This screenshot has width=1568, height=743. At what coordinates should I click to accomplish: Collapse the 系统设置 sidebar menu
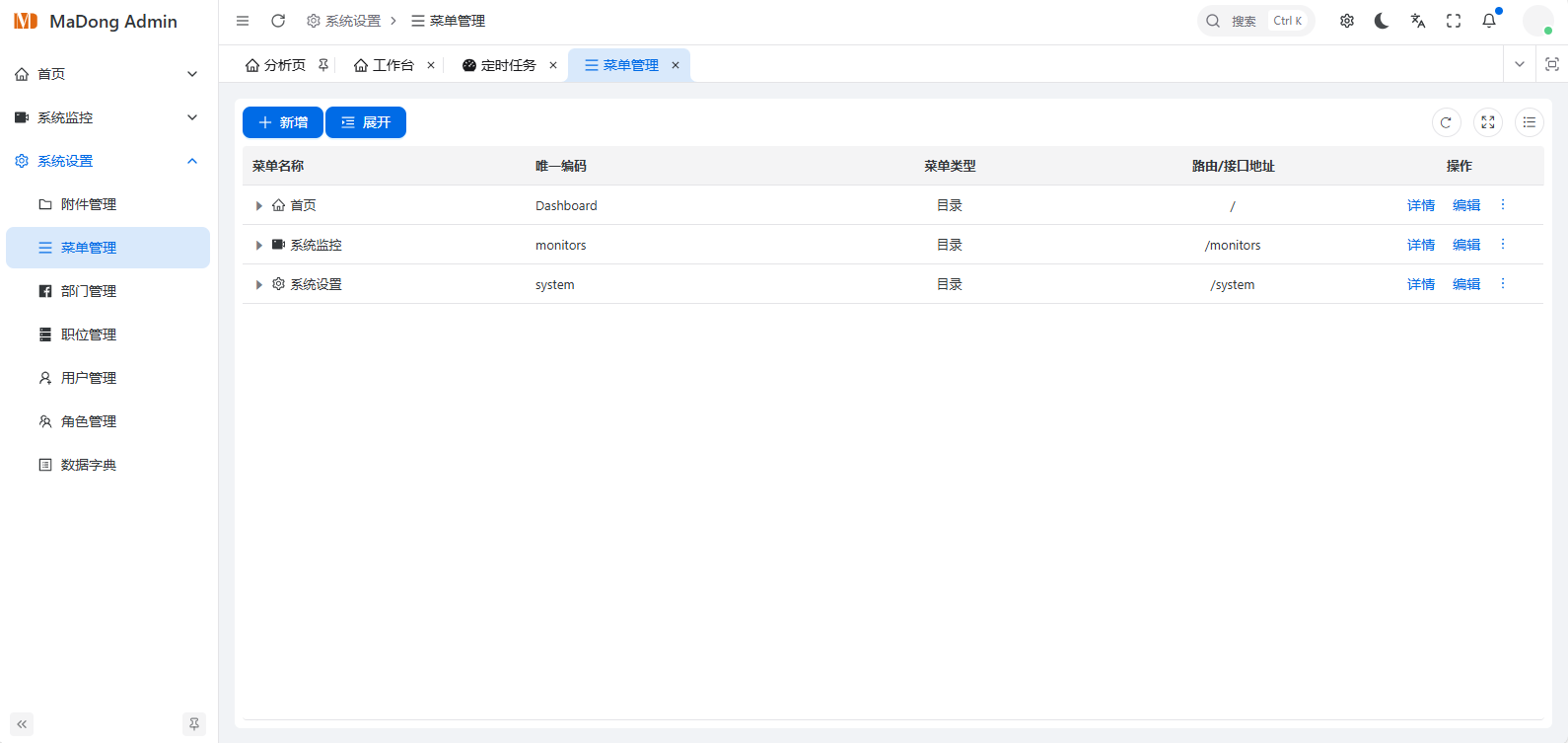pos(108,161)
